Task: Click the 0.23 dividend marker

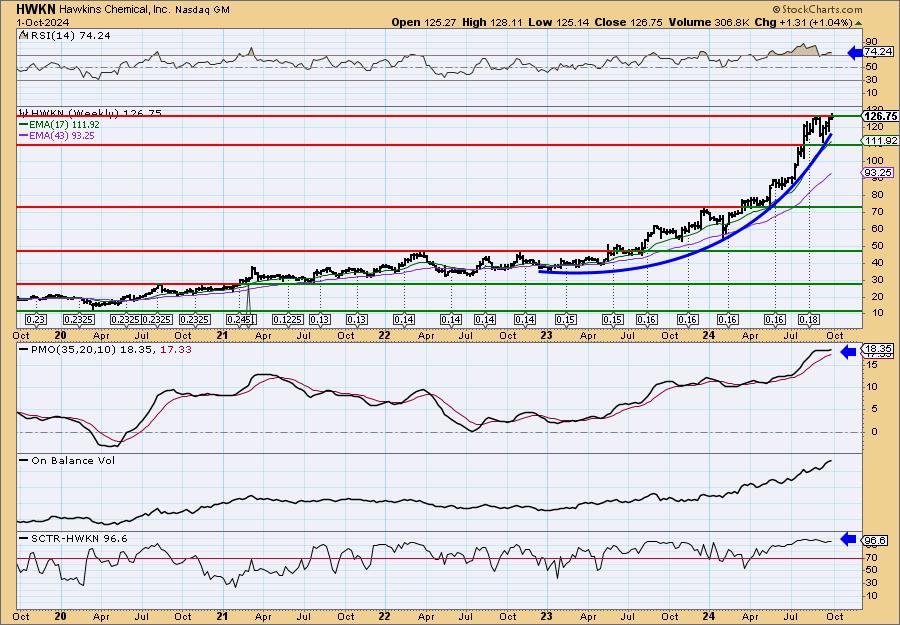Action: point(36,320)
